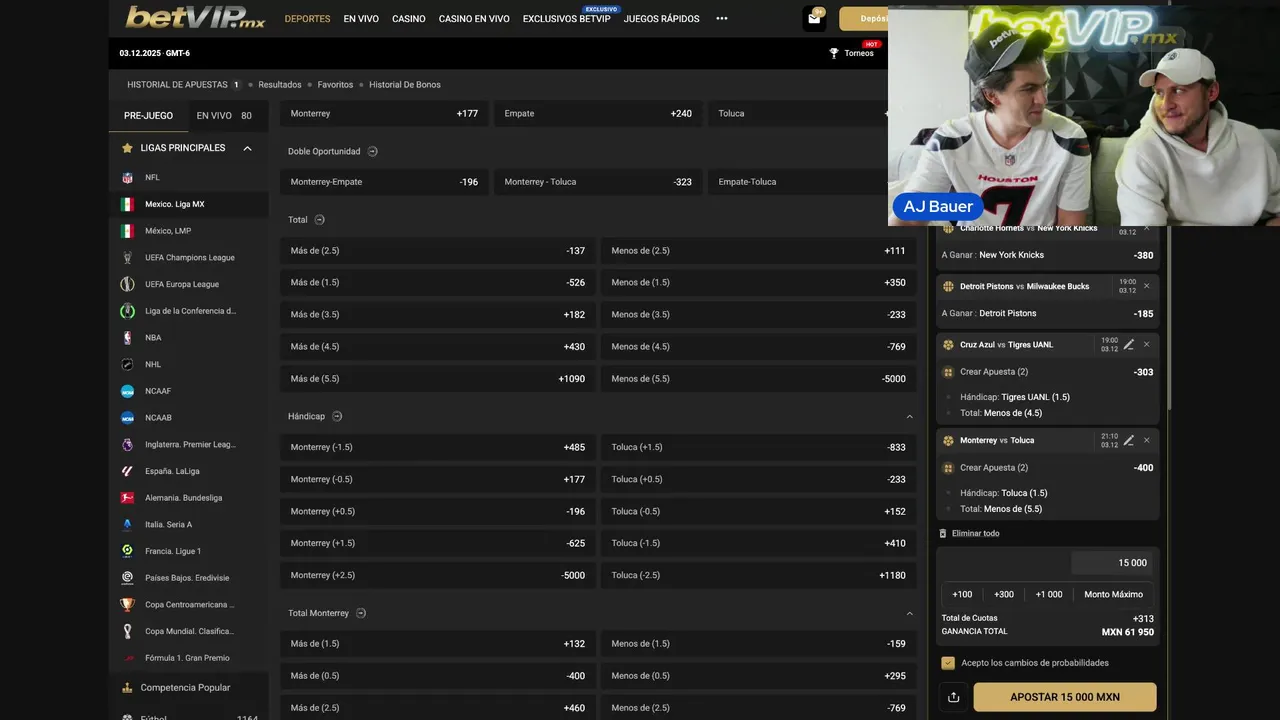Image resolution: width=1280 pixels, height=720 pixels.
Task: Click APOSTAR 15 000 MXN button
Action: [1065, 697]
